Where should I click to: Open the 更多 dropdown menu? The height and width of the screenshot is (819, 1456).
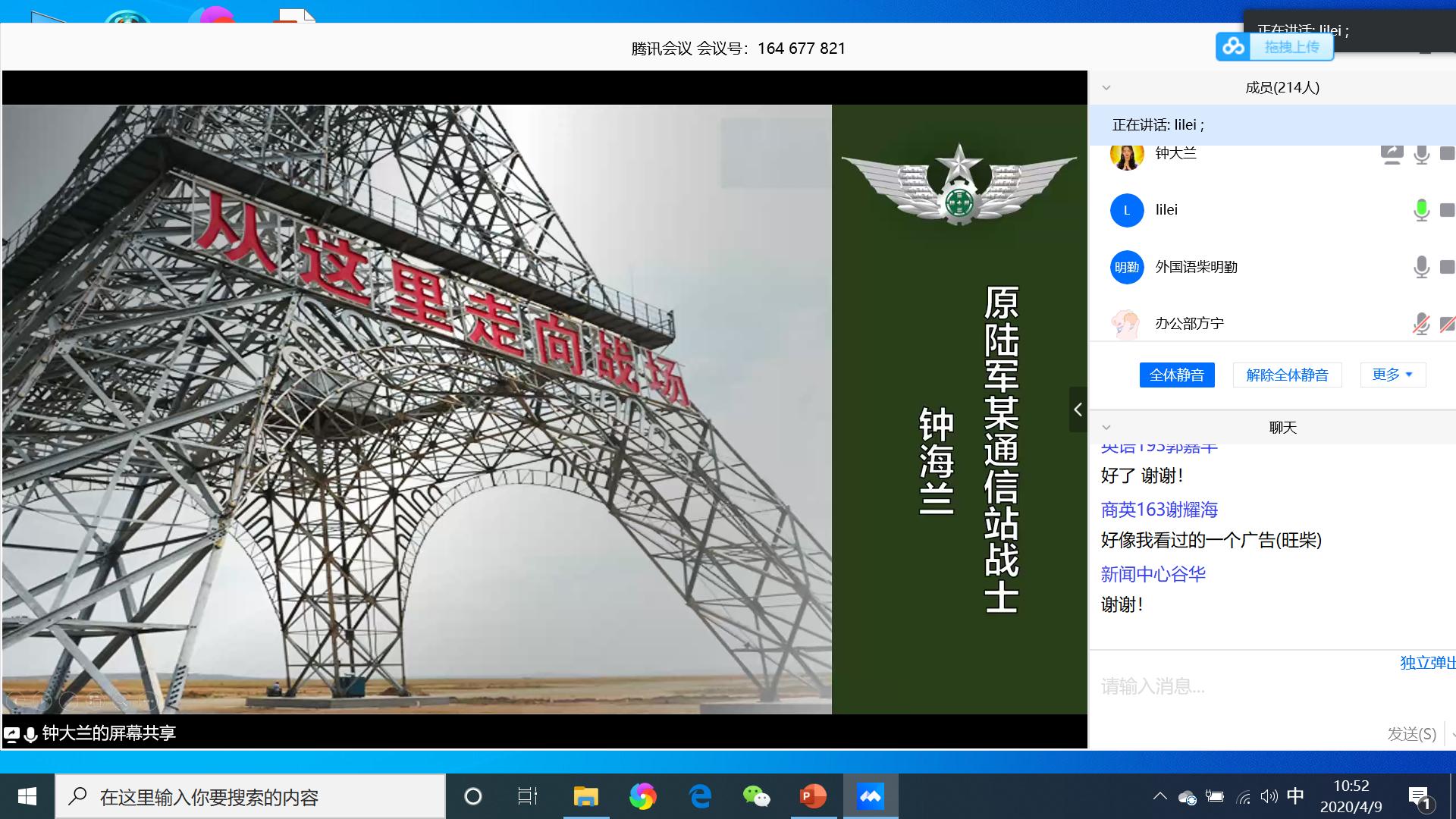click(x=1392, y=375)
